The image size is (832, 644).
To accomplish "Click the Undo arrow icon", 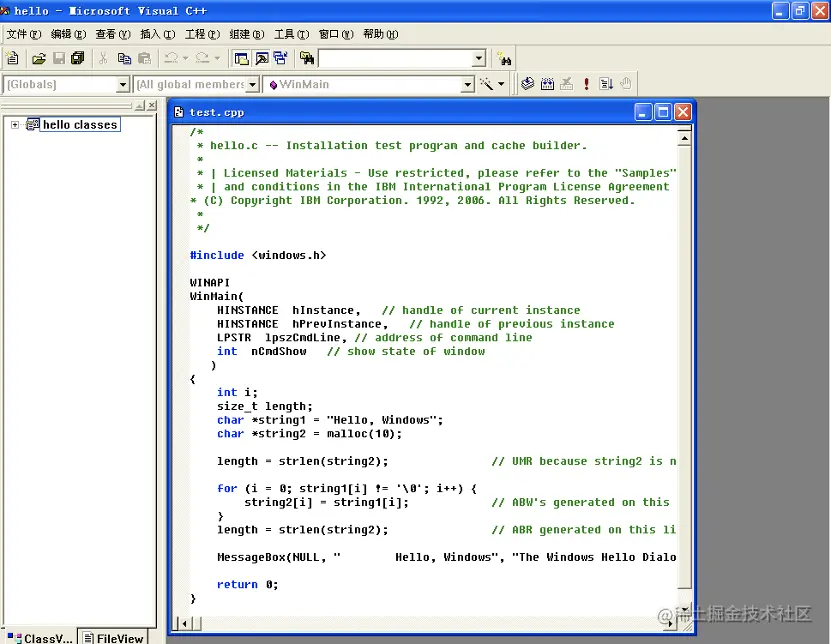I will pos(171,58).
